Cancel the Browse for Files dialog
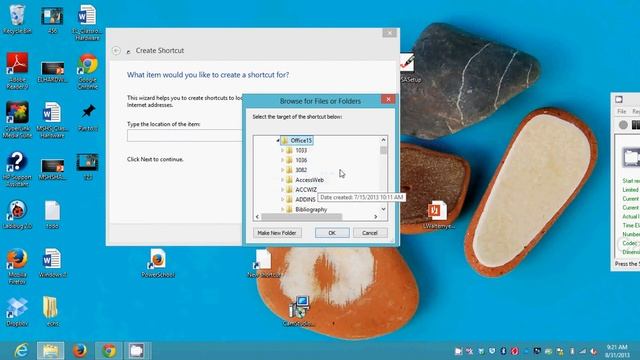Screen dimensions: 640x360 369,233
